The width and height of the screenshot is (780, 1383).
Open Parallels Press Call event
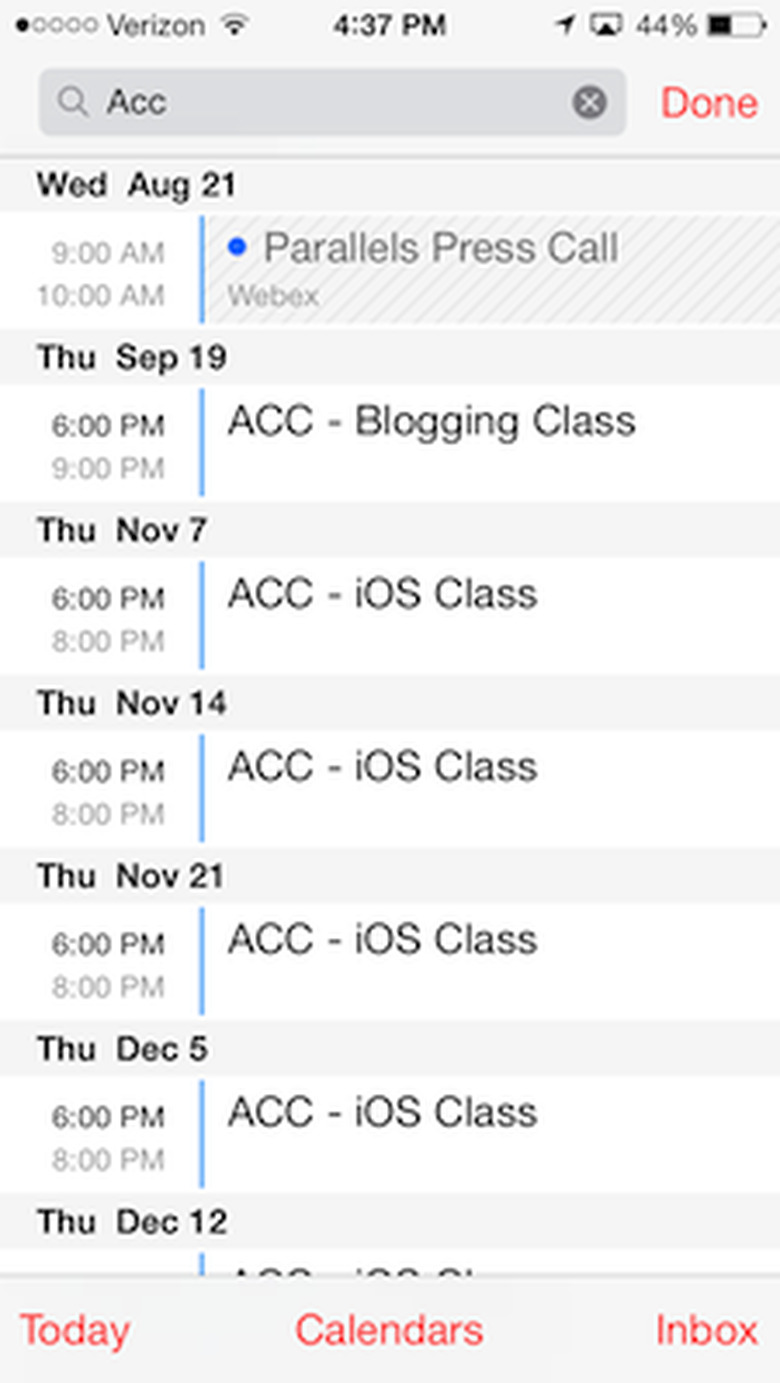[440, 268]
